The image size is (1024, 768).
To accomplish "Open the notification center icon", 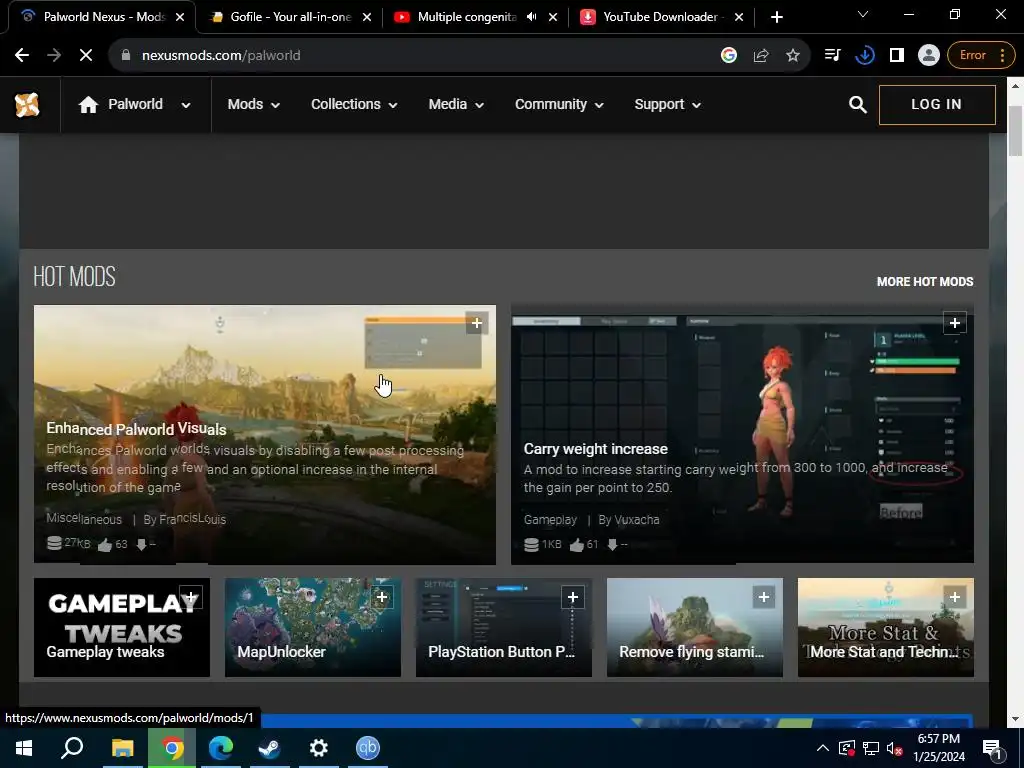I will 991,748.
